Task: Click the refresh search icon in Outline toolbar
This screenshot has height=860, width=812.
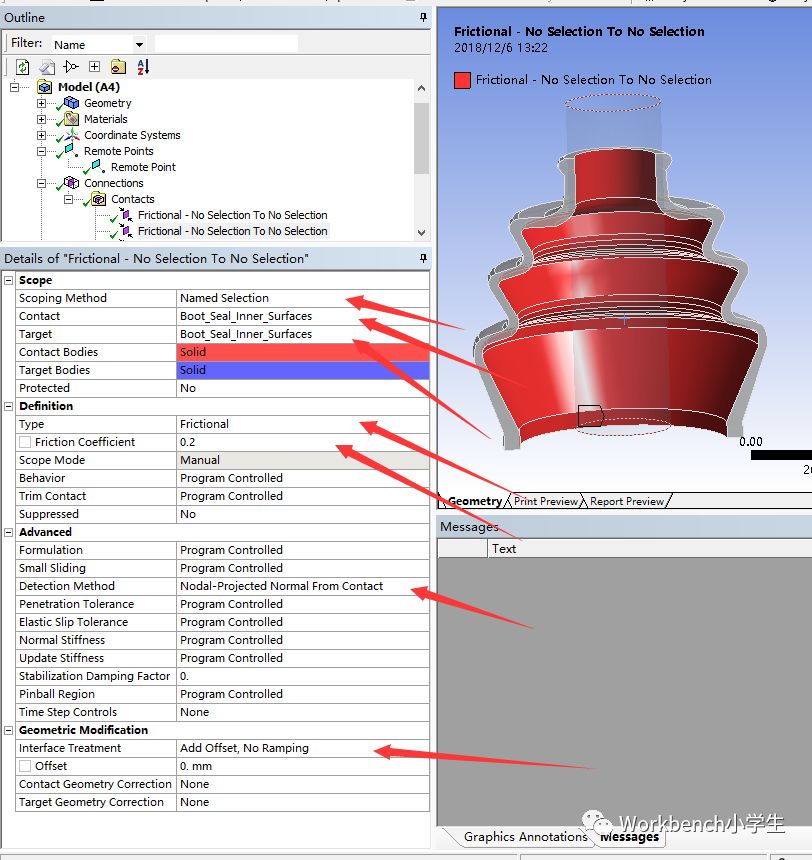Action: [x=22, y=67]
